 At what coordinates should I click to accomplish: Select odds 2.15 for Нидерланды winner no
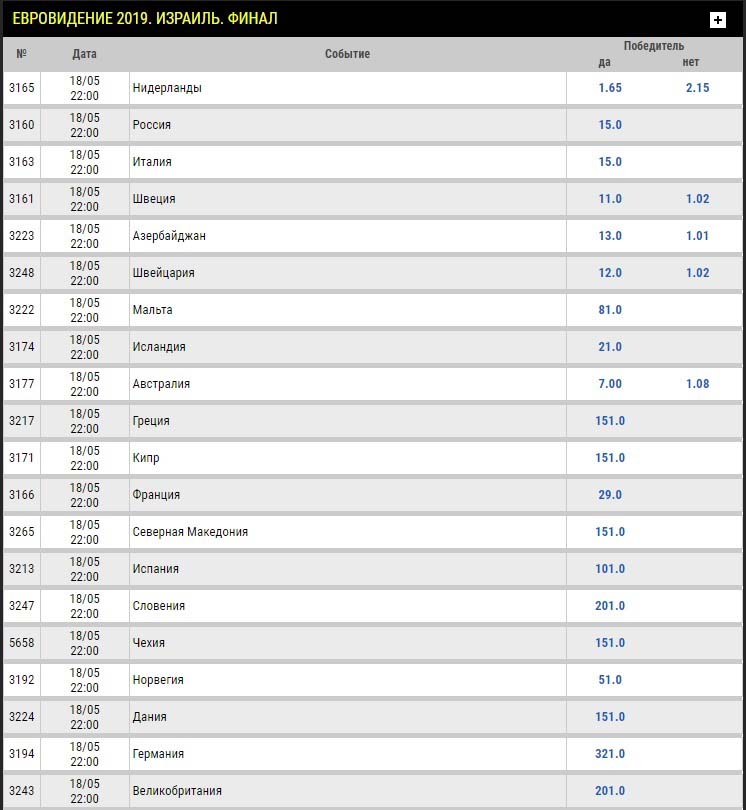point(697,88)
